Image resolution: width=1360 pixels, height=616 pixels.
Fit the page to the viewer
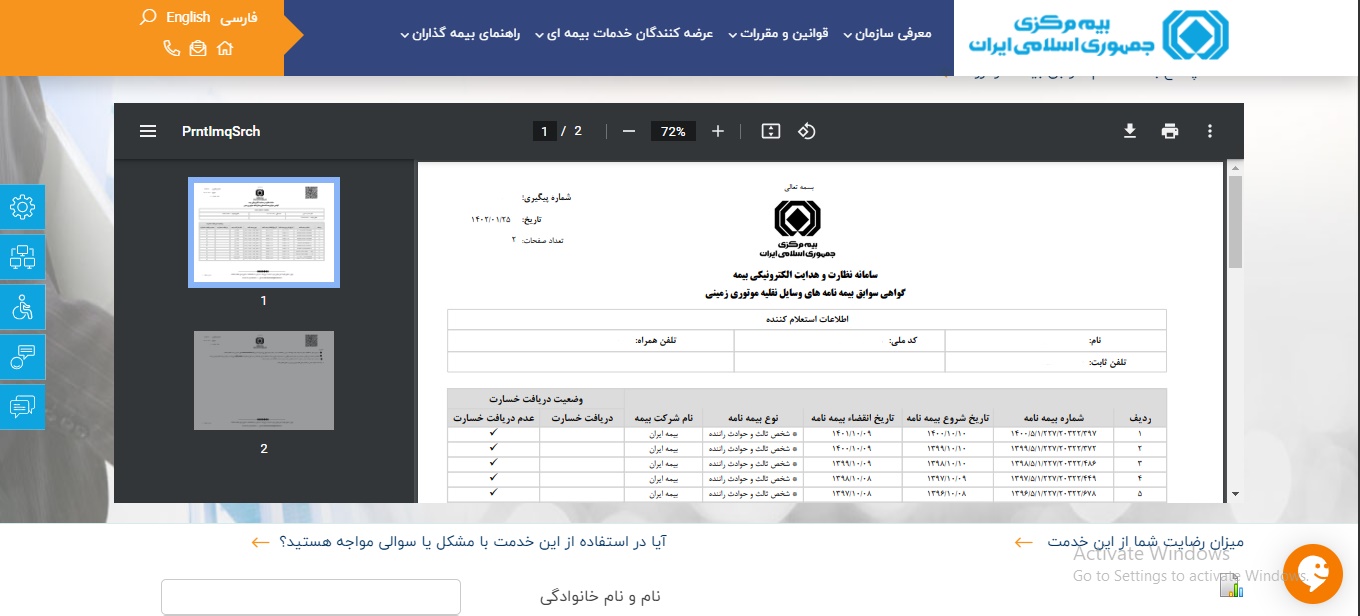pos(770,130)
